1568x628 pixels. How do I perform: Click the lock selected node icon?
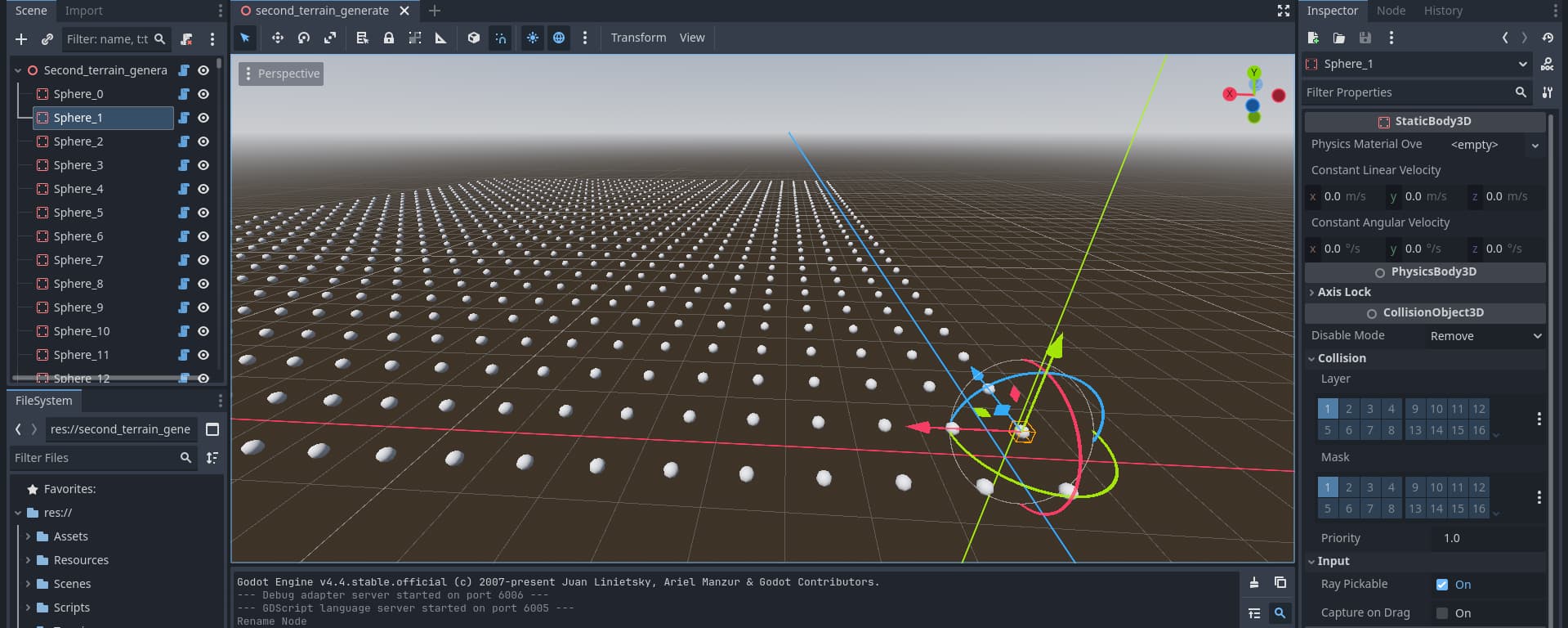pyautogui.click(x=389, y=38)
